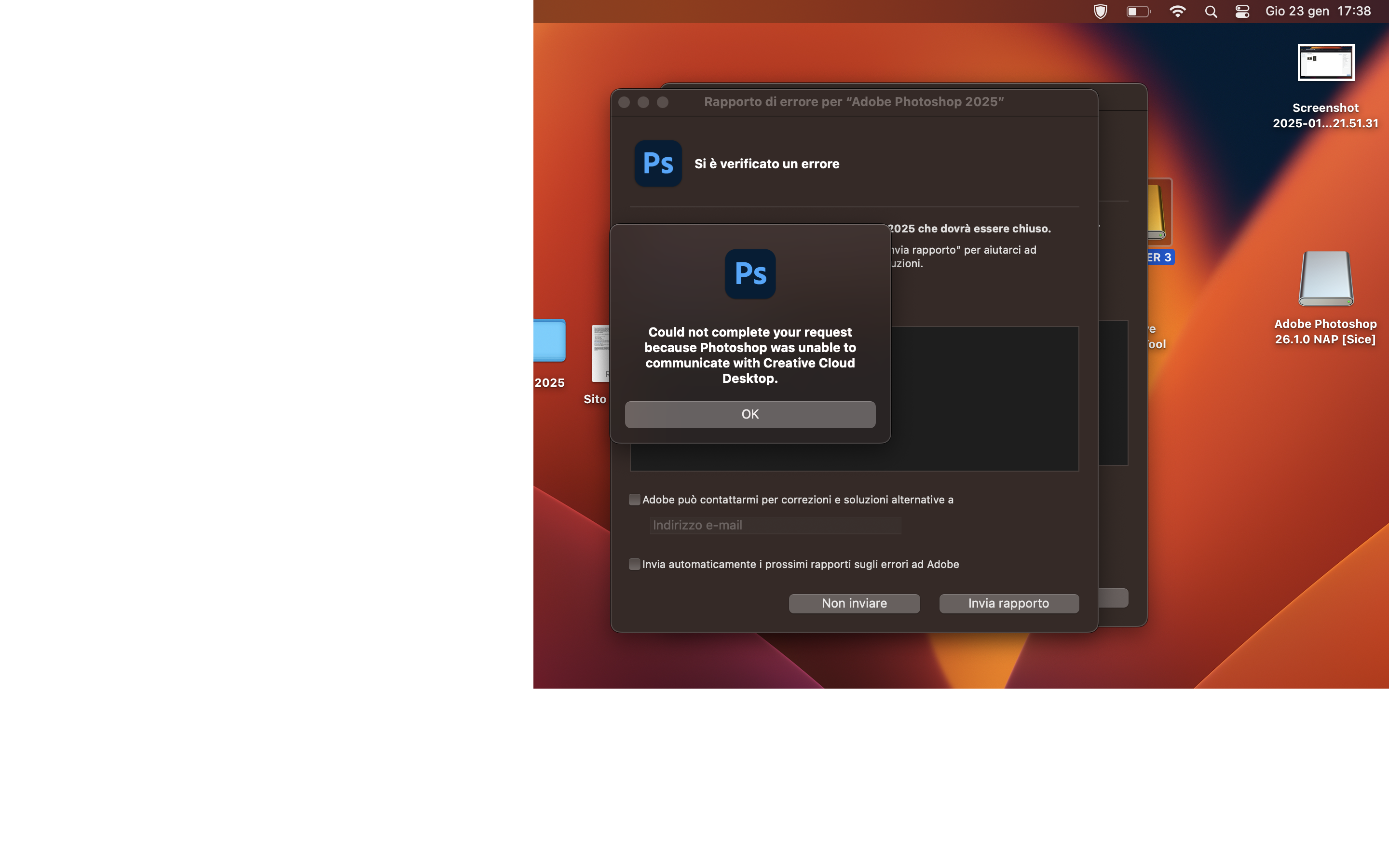This screenshot has width=1389, height=868.
Task: Select the Sito document icon on desktop
Action: pos(600,353)
